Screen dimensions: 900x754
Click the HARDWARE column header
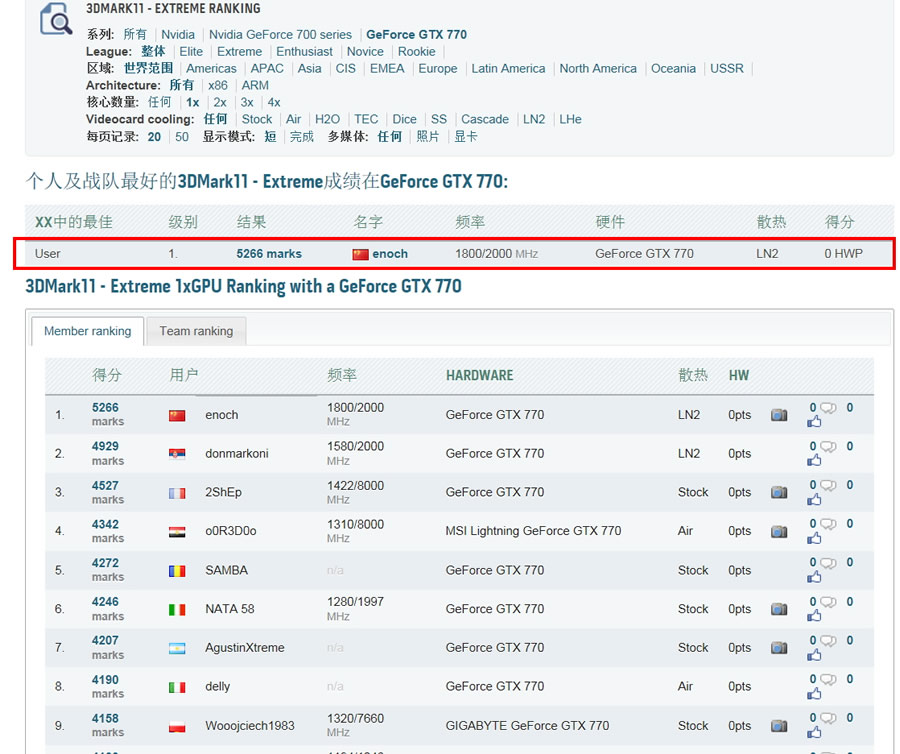click(x=479, y=375)
